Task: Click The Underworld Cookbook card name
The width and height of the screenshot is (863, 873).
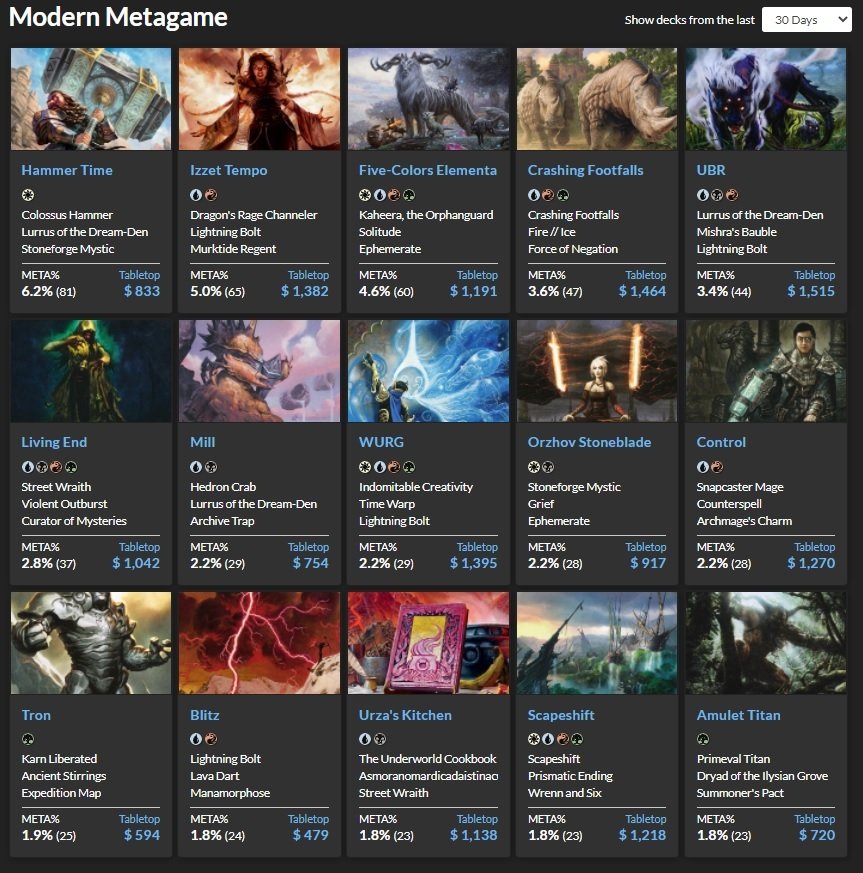Action: click(x=427, y=759)
